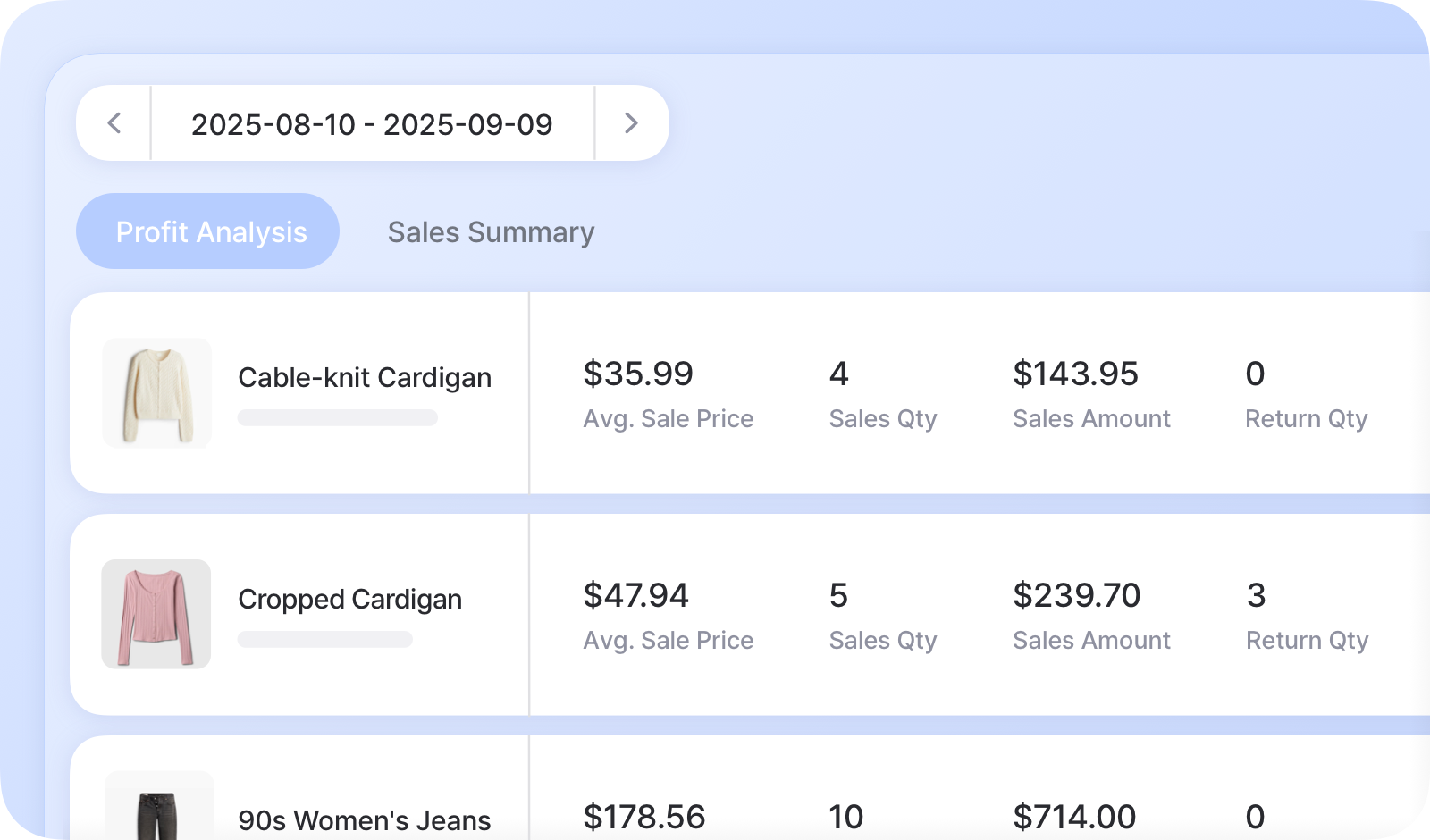The width and height of the screenshot is (1430, 840).
Task: Click the gray bar under Cropped Cardigan
Action: [x=325, y=639]
